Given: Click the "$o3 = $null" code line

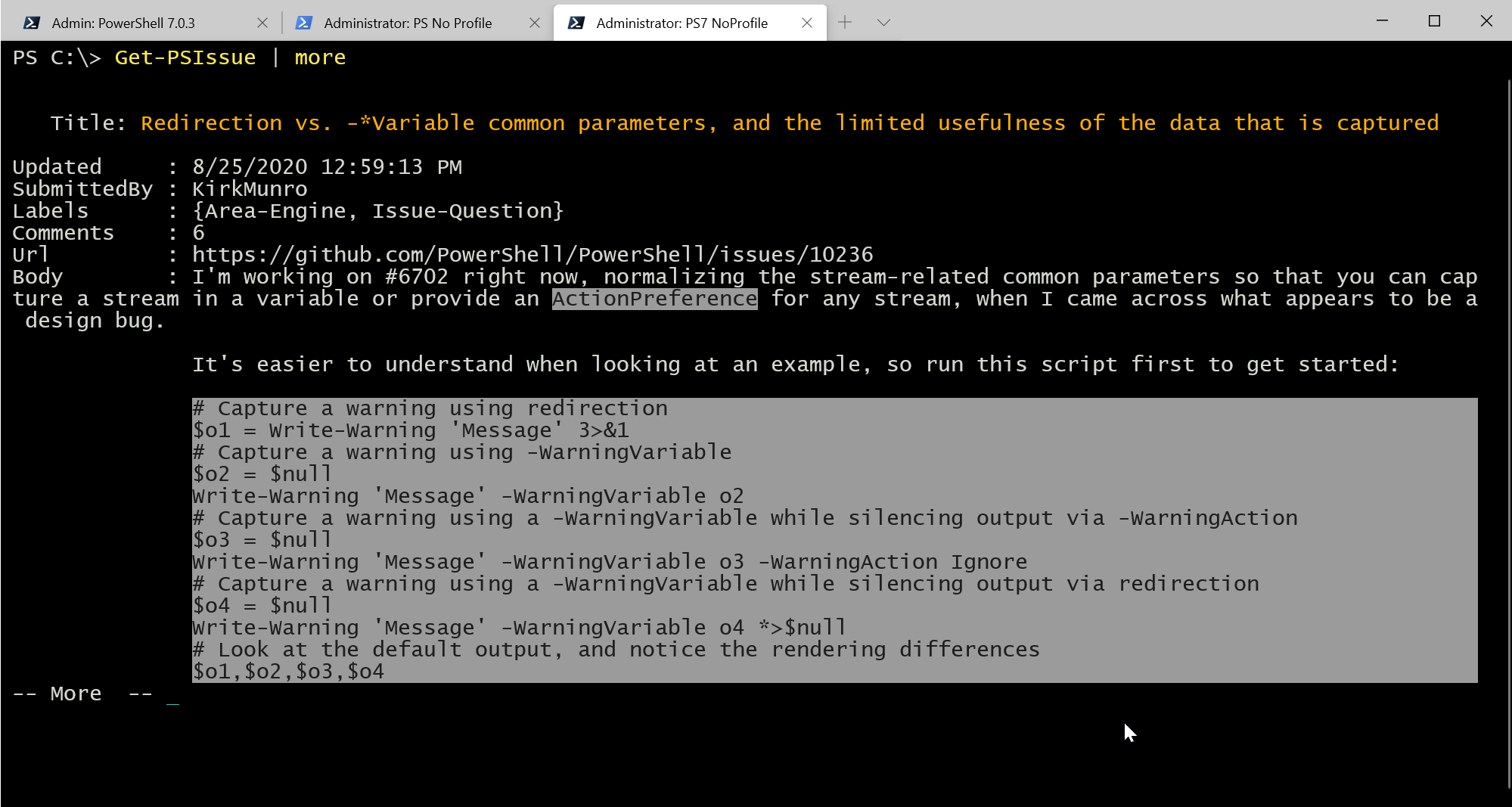Looking at the screenshot, I should pos(262,540).
